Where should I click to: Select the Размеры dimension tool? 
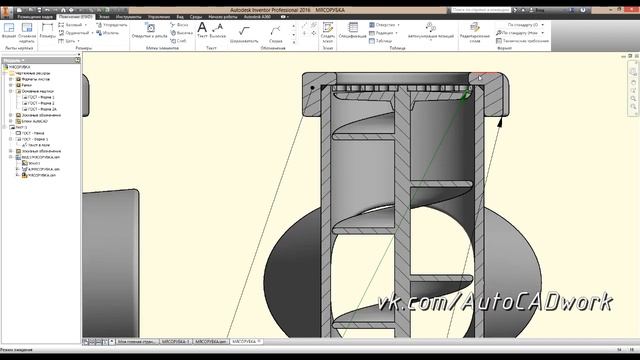coord(47,31)
